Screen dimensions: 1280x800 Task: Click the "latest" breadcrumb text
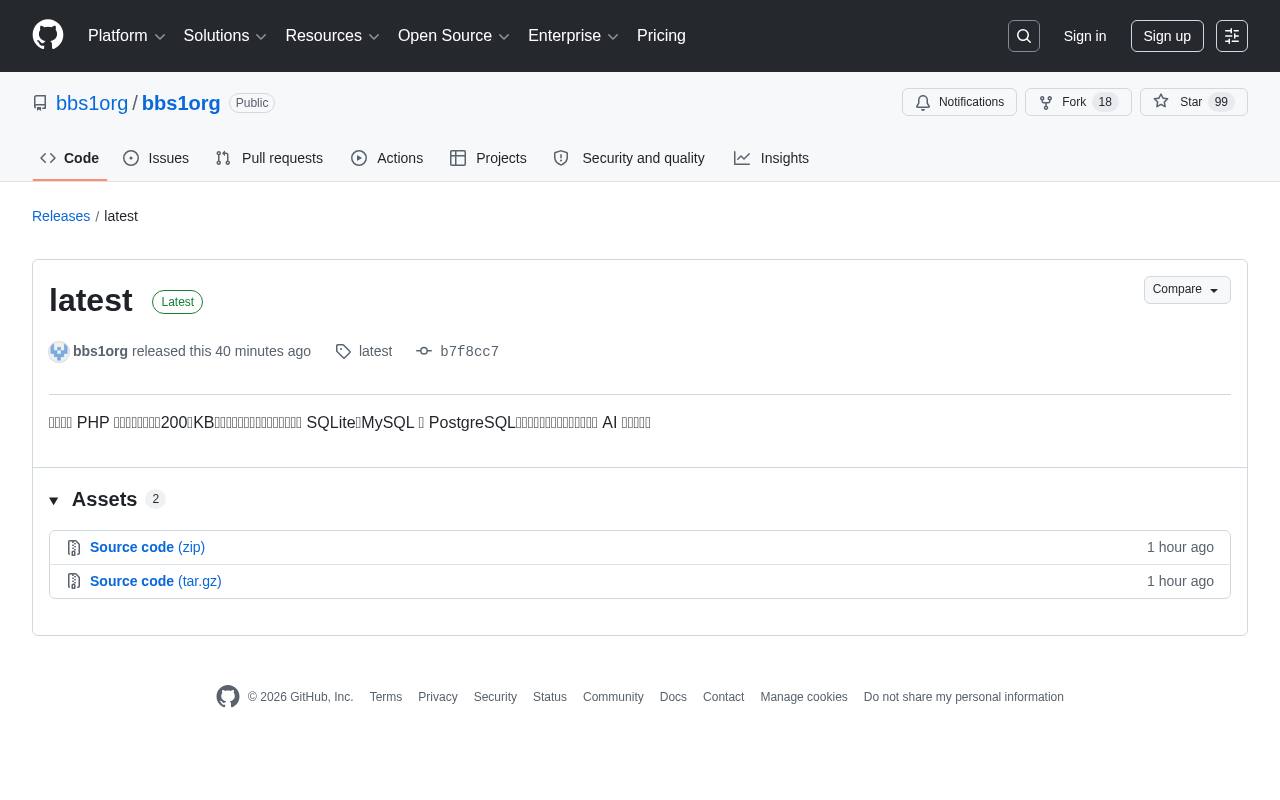click(121, 216)
